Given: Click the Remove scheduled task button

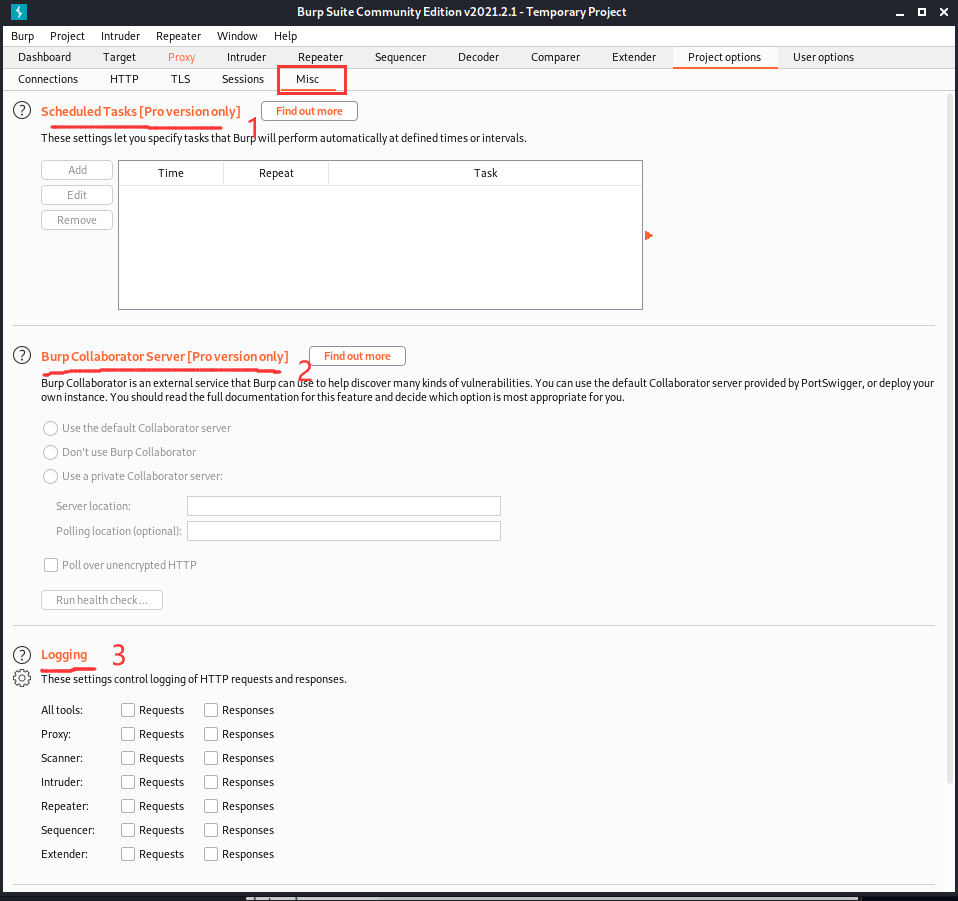Looking at the screenshot, I should click(x=77, y=220).
